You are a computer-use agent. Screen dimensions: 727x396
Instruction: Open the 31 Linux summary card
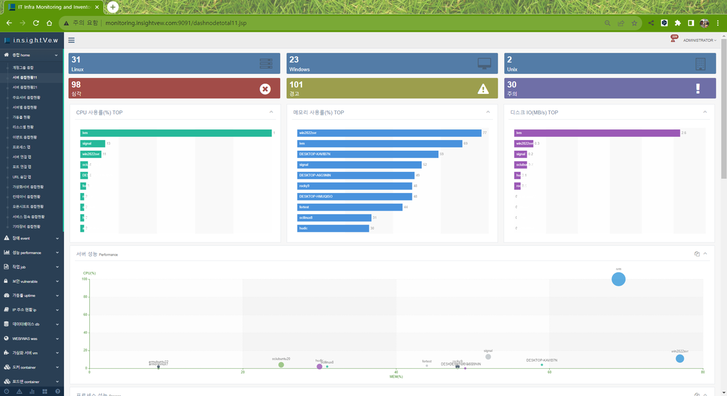174,64
